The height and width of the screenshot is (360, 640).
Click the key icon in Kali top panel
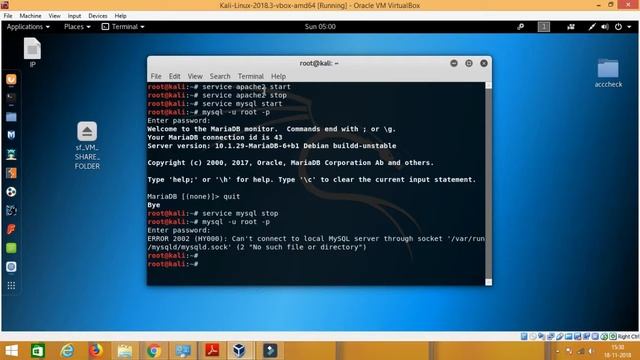tap(520, 27)
